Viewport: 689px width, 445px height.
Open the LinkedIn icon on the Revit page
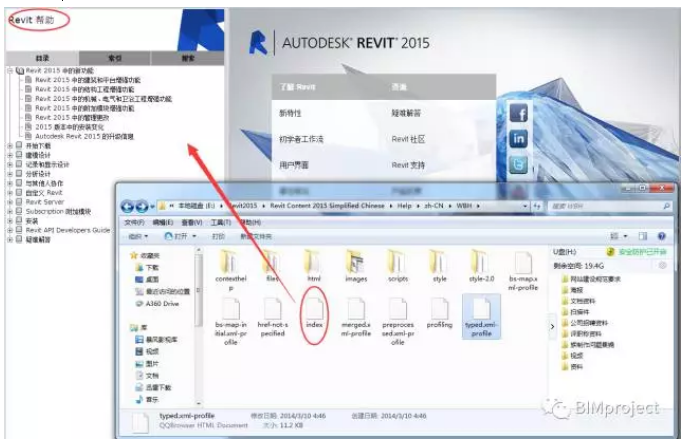pyautogui.click(x=519, y=139)
